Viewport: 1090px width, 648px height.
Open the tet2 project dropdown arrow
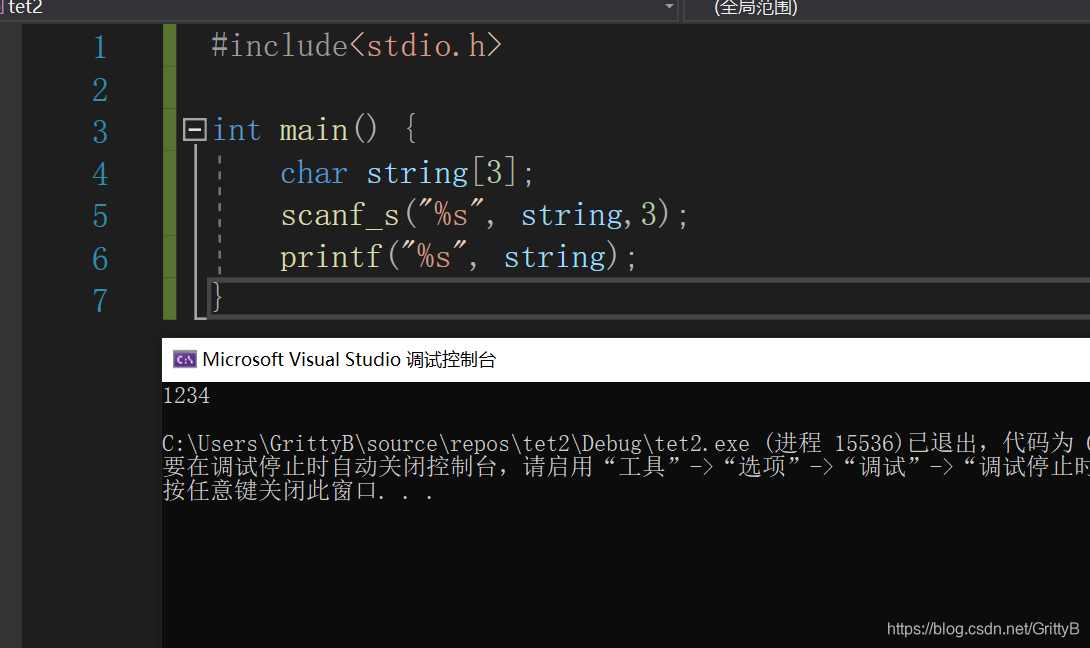pos(669,6)
